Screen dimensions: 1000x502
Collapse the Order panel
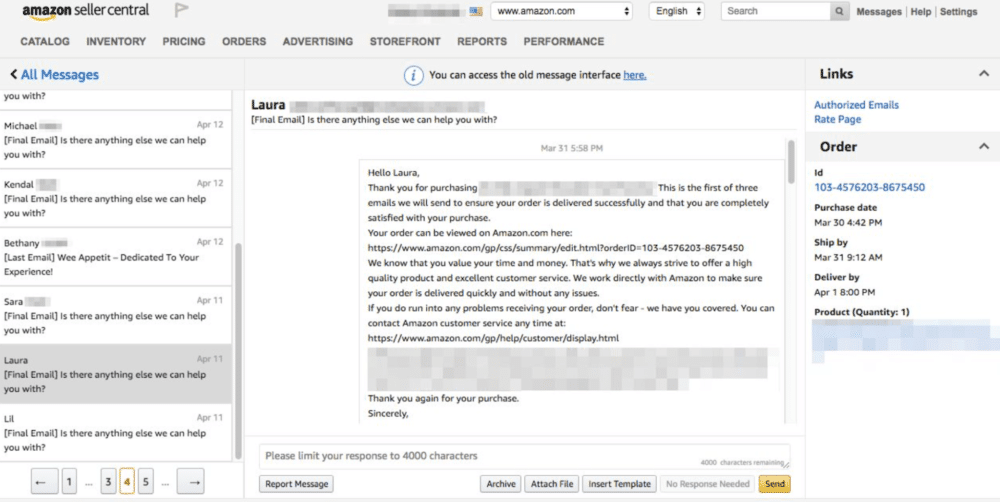[983, 147]
